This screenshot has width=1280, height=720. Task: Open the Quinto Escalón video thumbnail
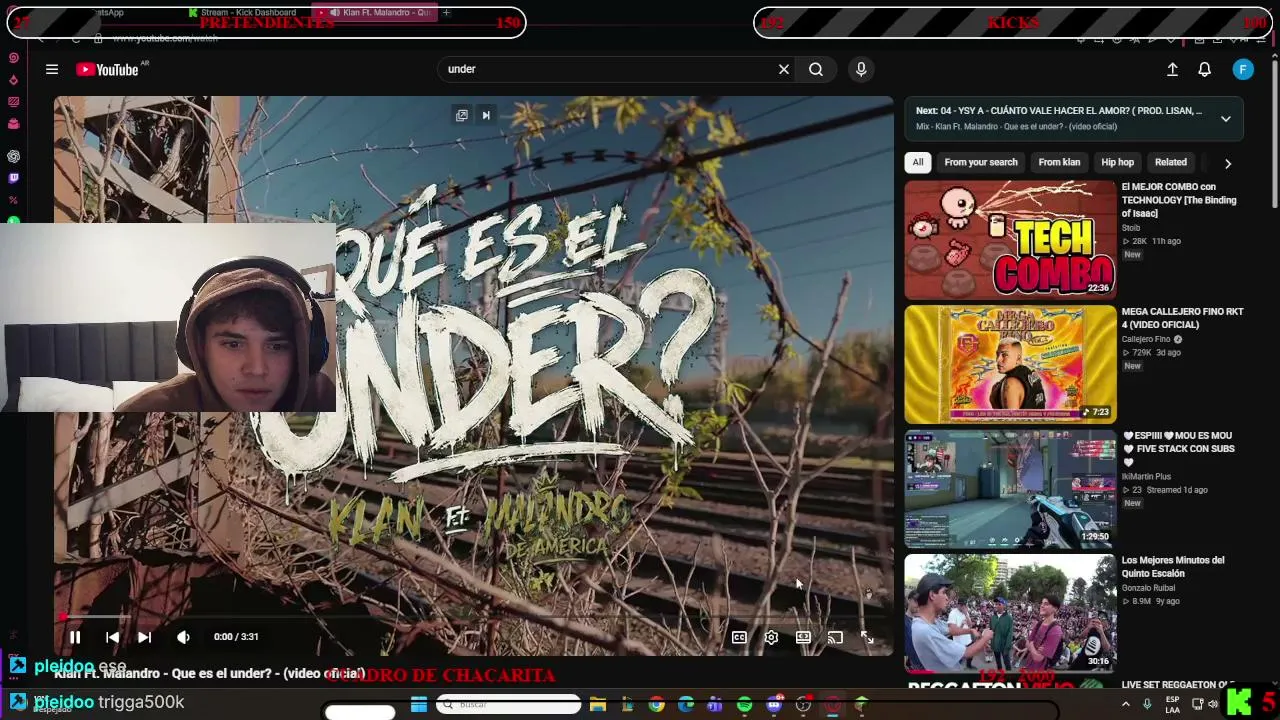click(1010, 613)
